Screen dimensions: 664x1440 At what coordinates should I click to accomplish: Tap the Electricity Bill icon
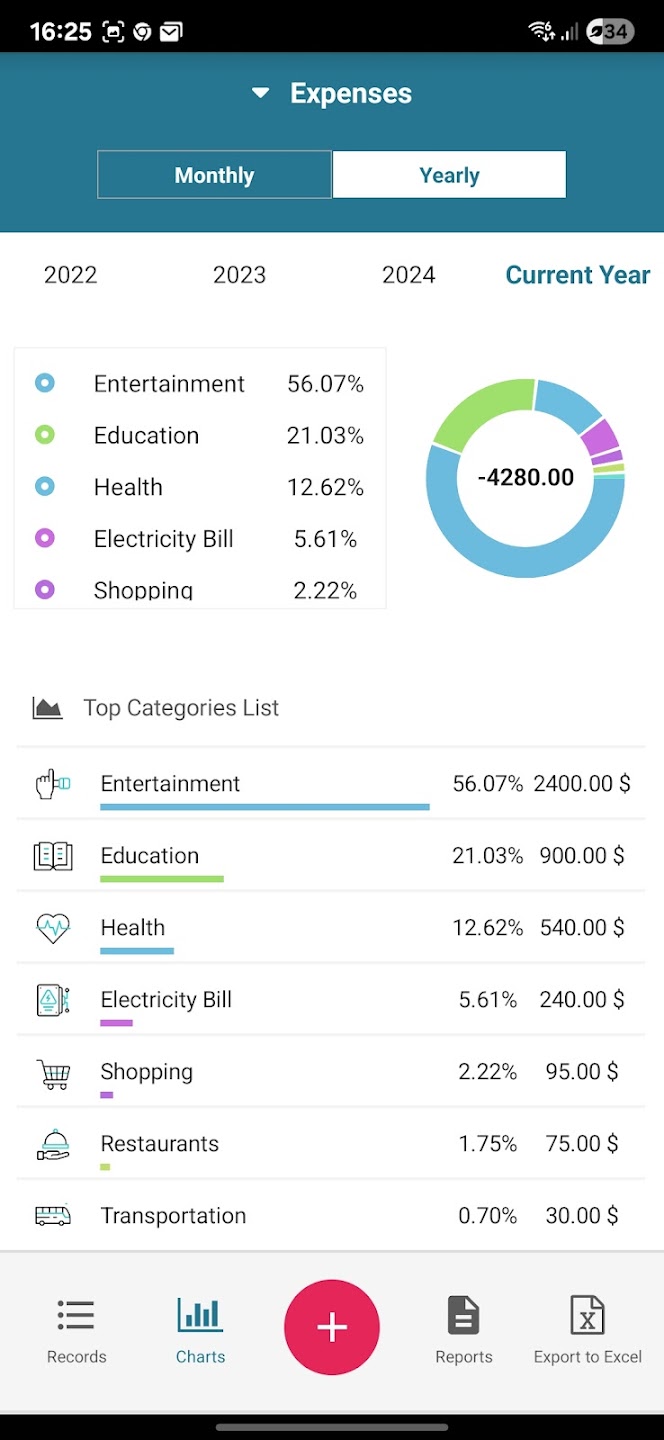click(53, 1000)
